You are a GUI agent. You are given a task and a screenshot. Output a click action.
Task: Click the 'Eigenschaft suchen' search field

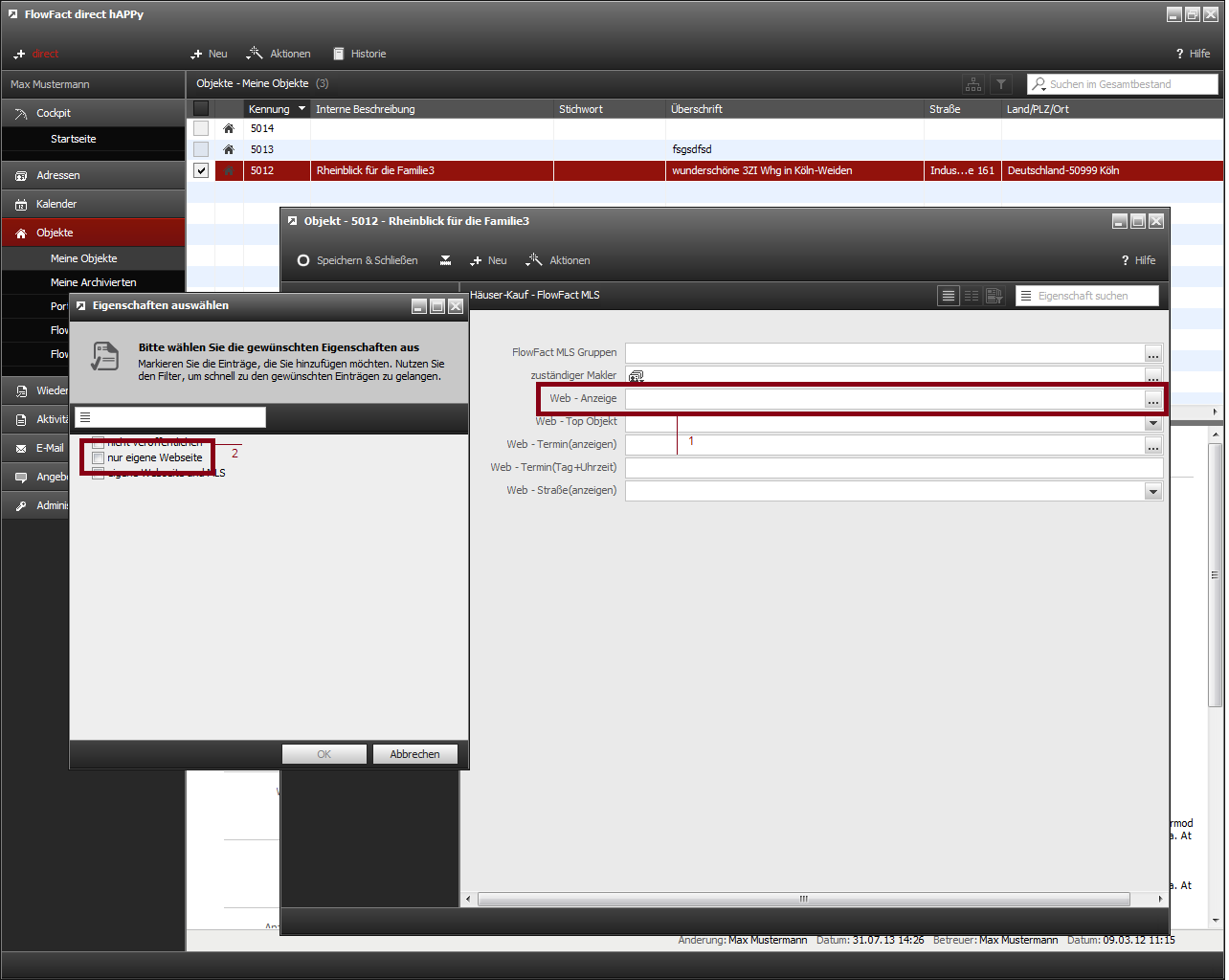pyautogui.click(x=1087, y=296)
